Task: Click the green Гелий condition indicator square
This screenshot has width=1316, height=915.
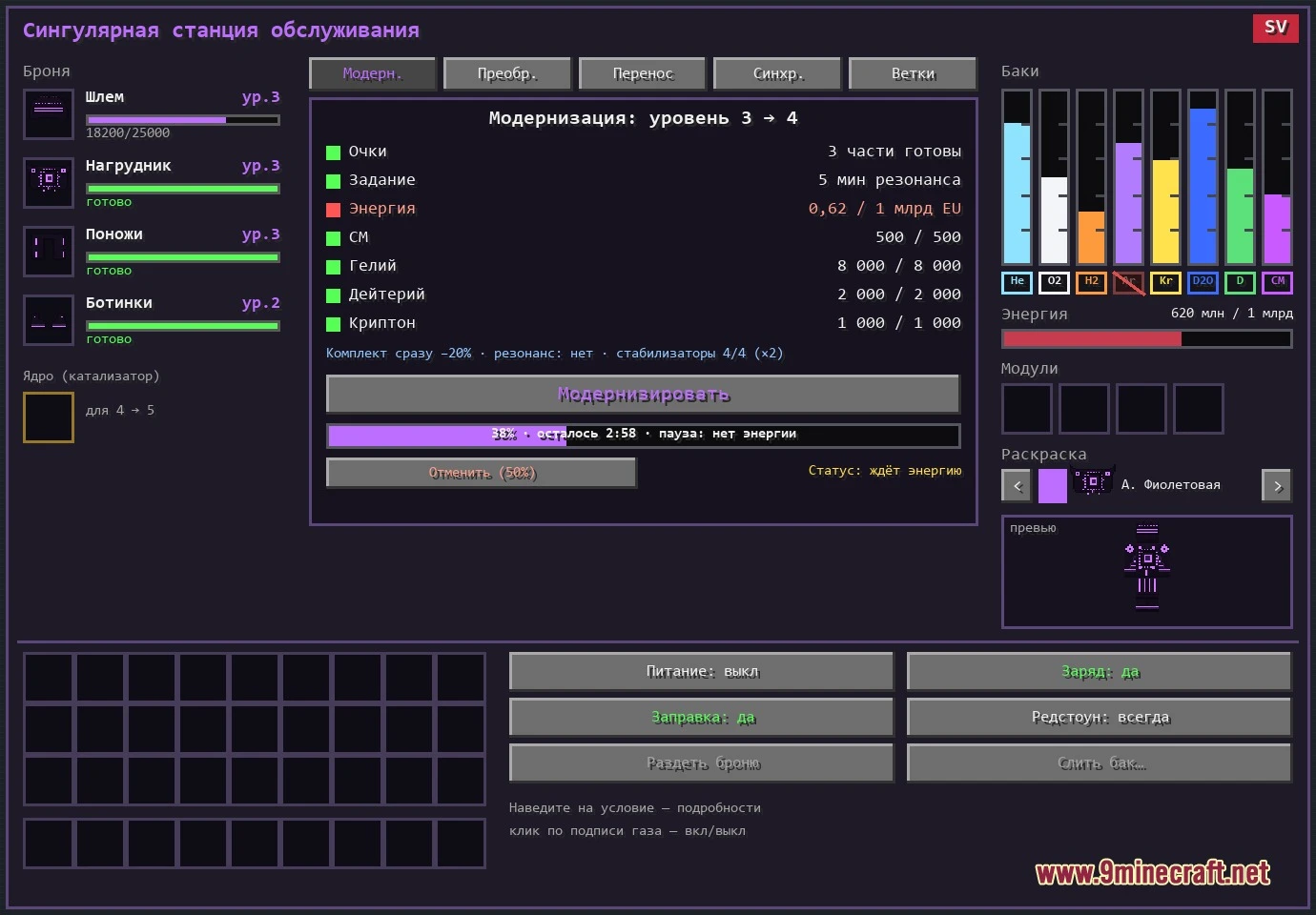Action: tap(333, 267)
